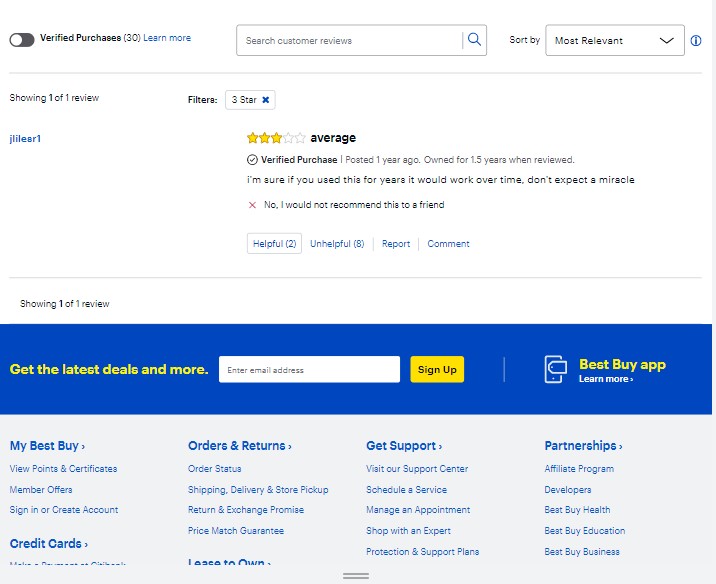The width and height of the screenshot is (716, 584).
Task: Remove the 3 Star filter
Action: click(265, 100)
